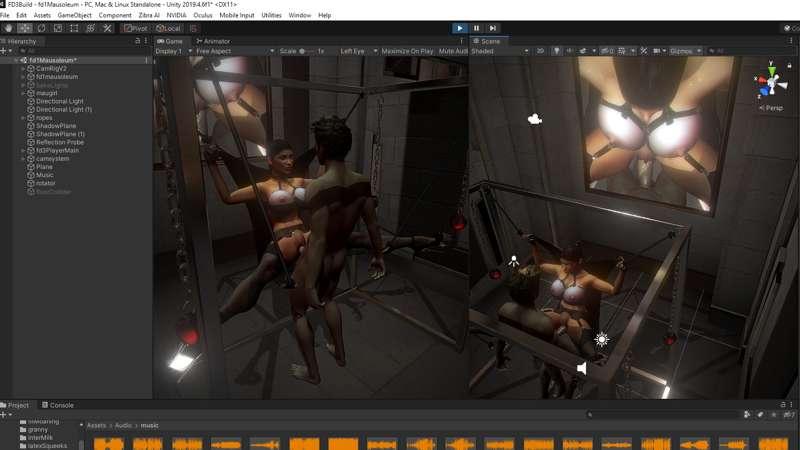800x450 pixels.
Task: Click the Scene orientation gizmo
Action: tap(771, 82)
